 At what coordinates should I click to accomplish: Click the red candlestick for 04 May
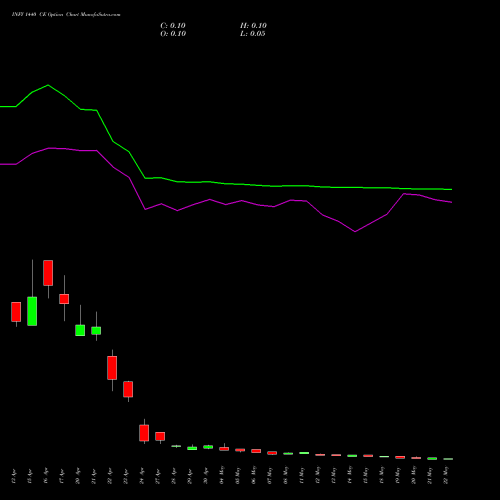point(224,449)
